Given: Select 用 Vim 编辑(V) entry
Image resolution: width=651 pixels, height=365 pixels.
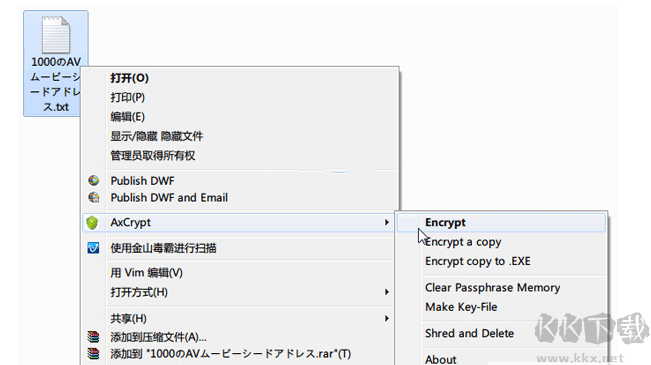Looking at the screenshot, I should (146, 273).
